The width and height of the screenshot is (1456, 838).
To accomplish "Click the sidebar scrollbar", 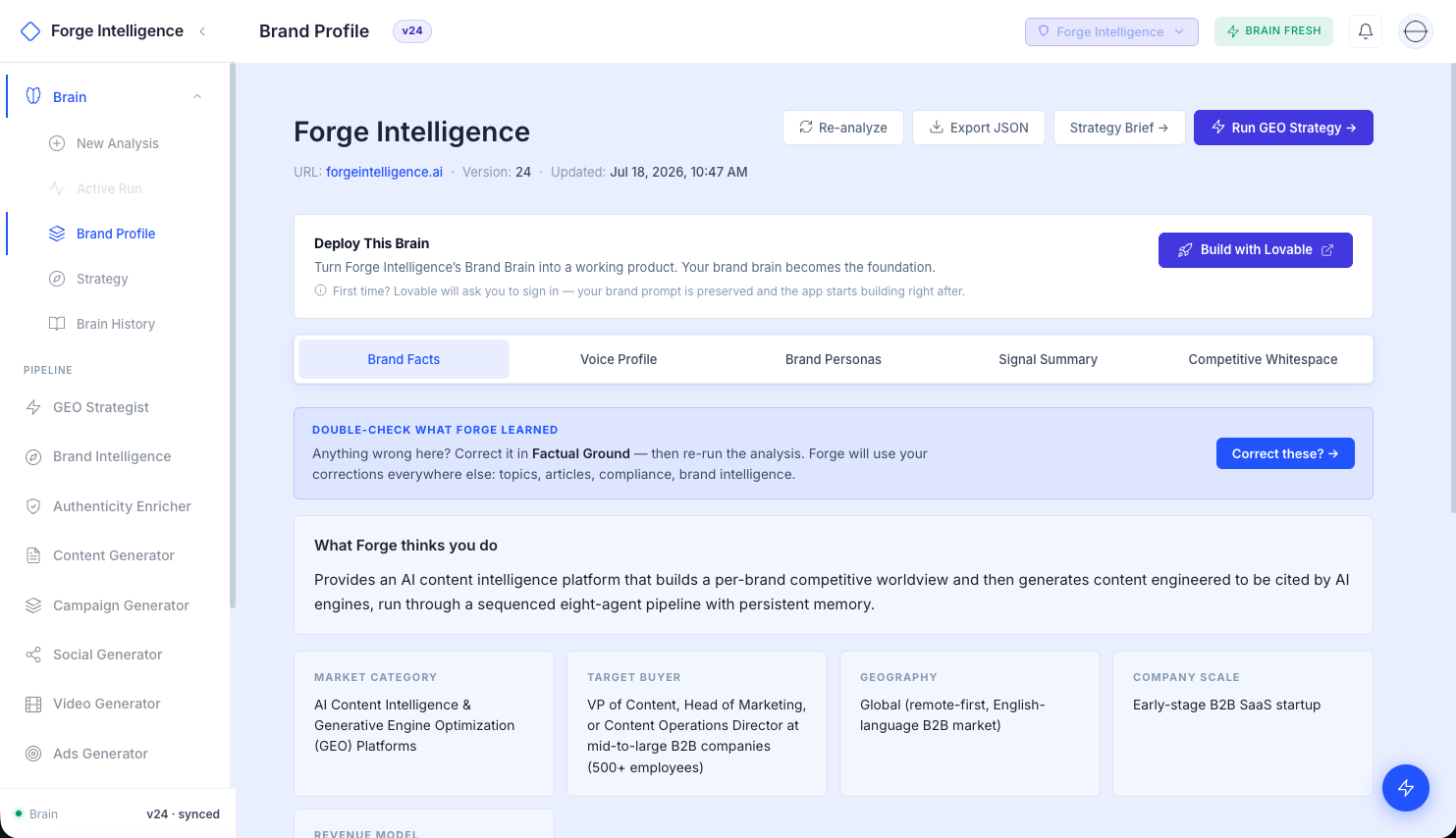I will (x=233, y=336).
